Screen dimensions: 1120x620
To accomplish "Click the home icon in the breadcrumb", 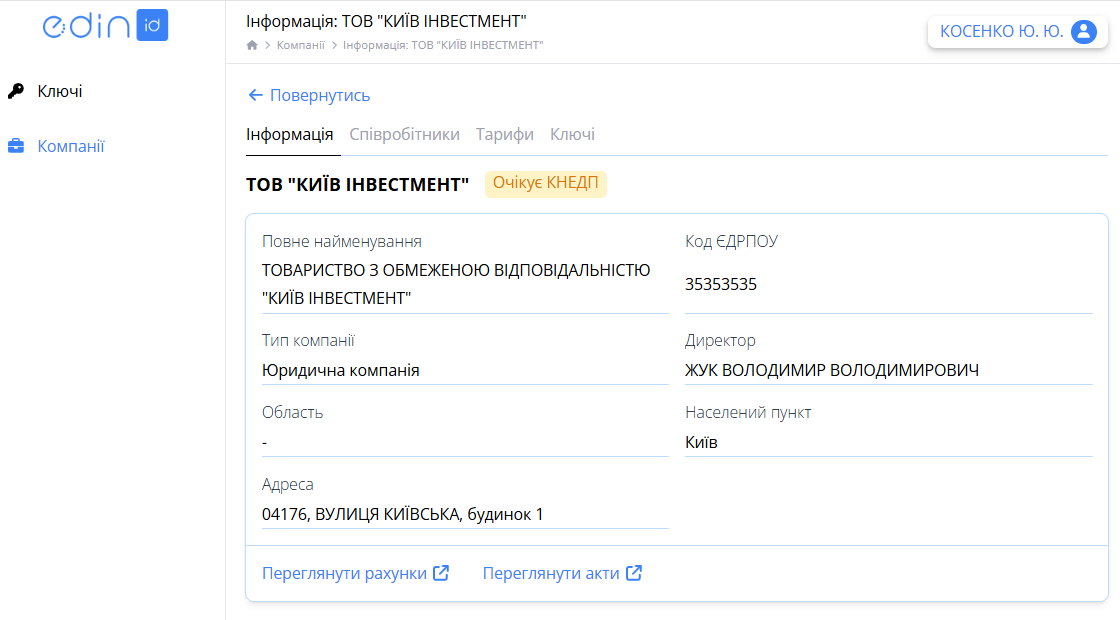I will coord(251,44).
